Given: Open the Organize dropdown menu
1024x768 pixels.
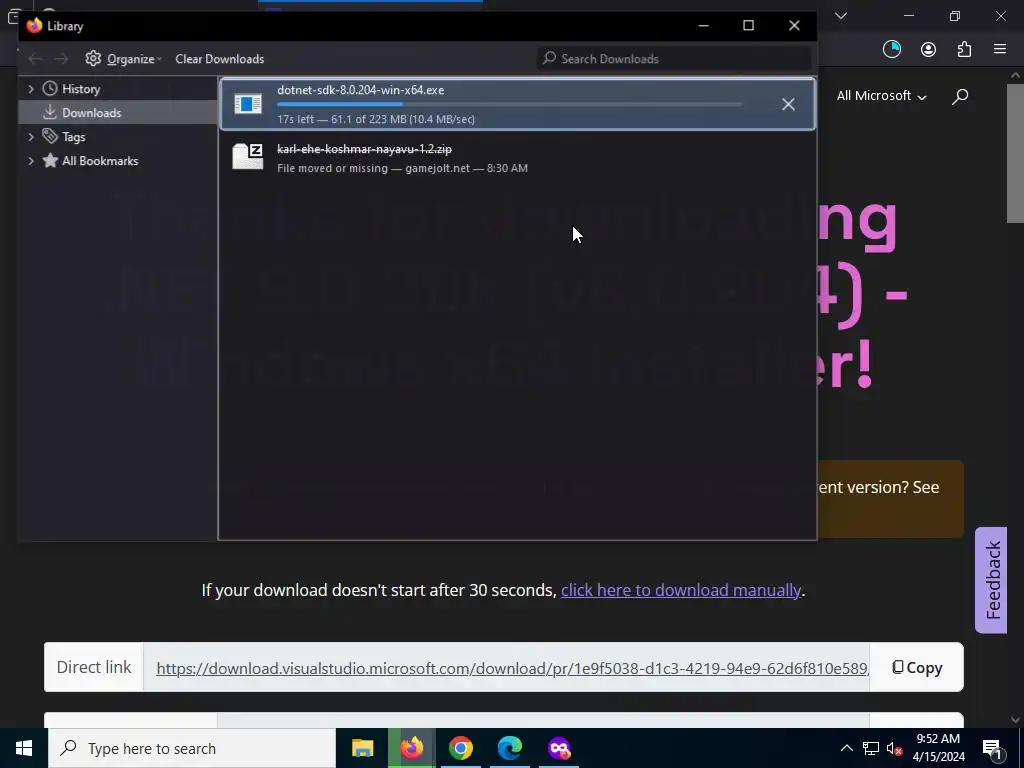Looking at the screenshot, I should coord(134,59).
